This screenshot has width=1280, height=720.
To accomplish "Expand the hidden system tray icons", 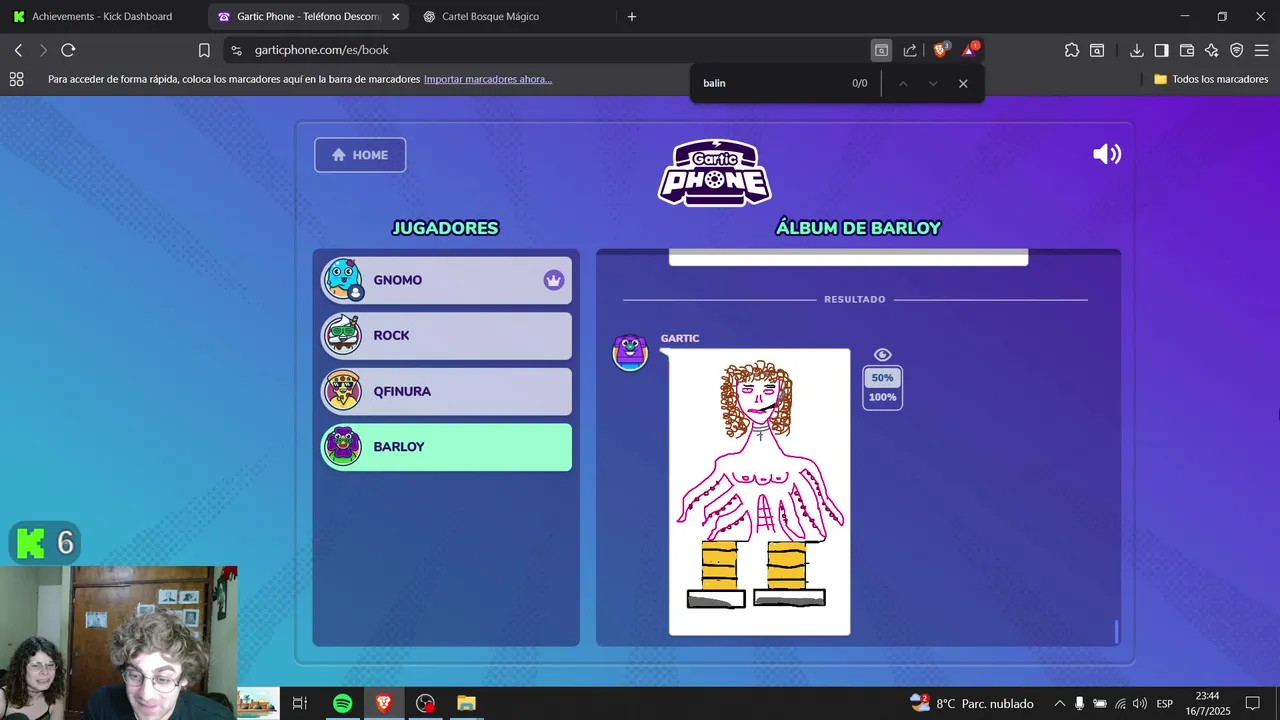I will point(1060,703).
